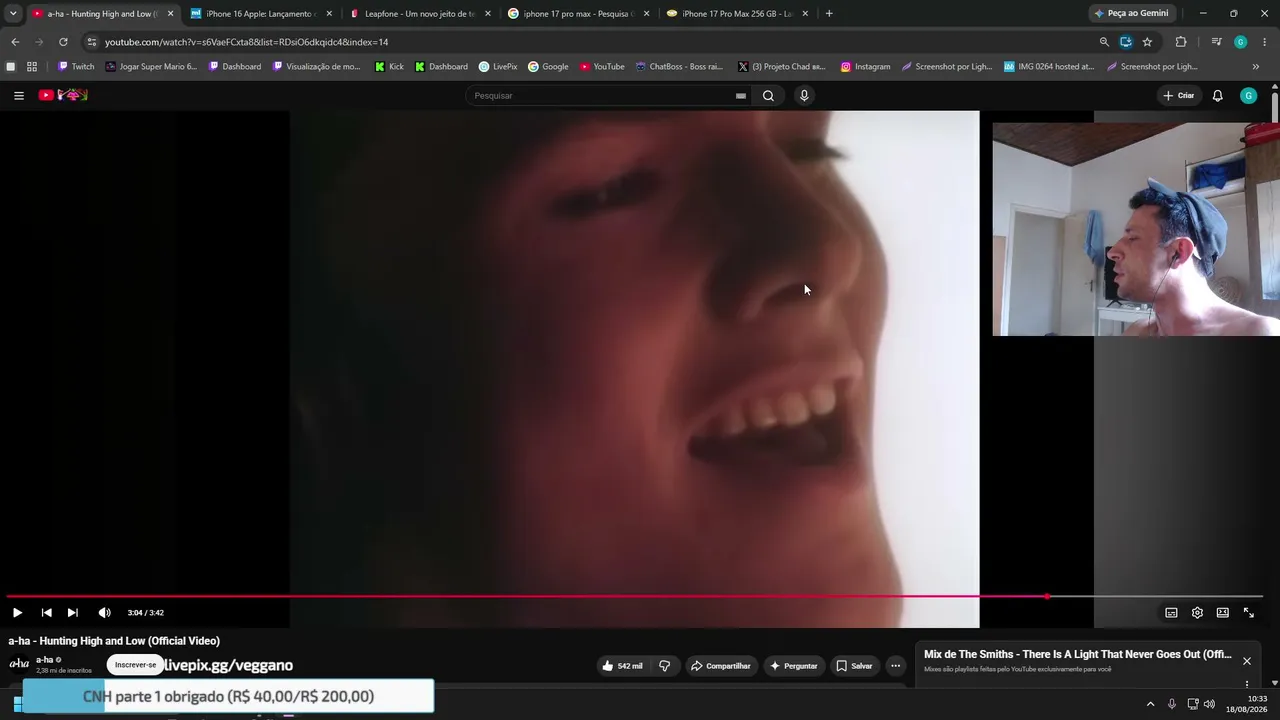The height and width of the screenshot is (720, 1280).
Task: Open the Projeto Chad X bookmark
Action: [781, 67]
